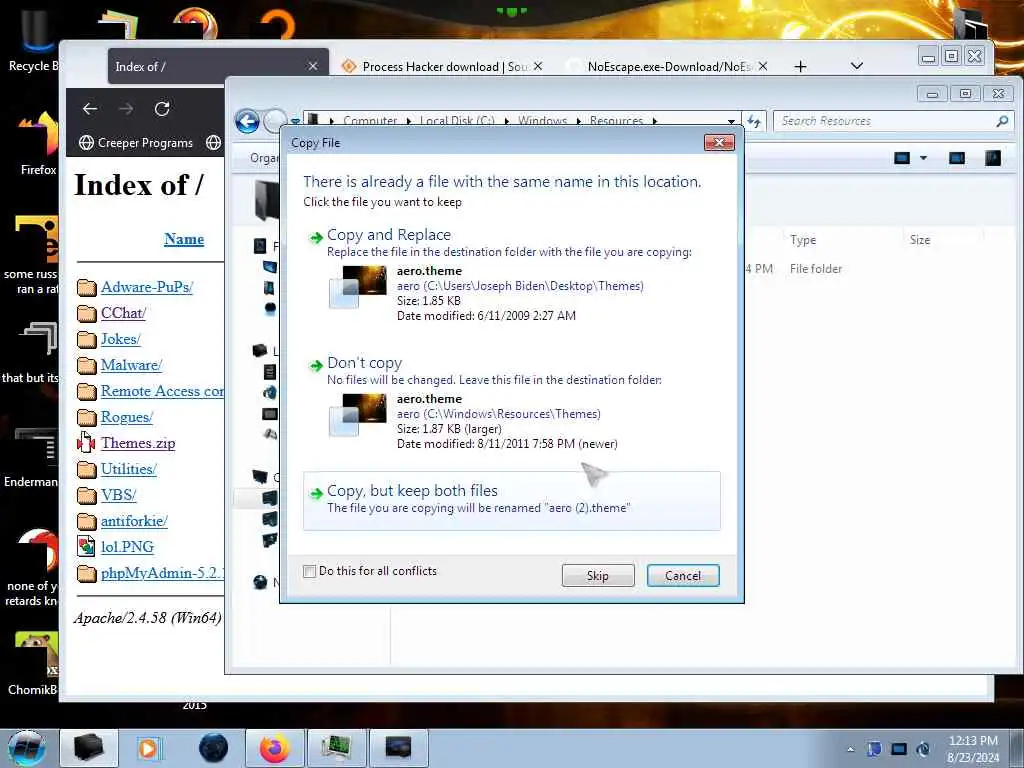Tick Do this for all conflicts checkbox
The image size is (1024, 768).
point(310,571)
